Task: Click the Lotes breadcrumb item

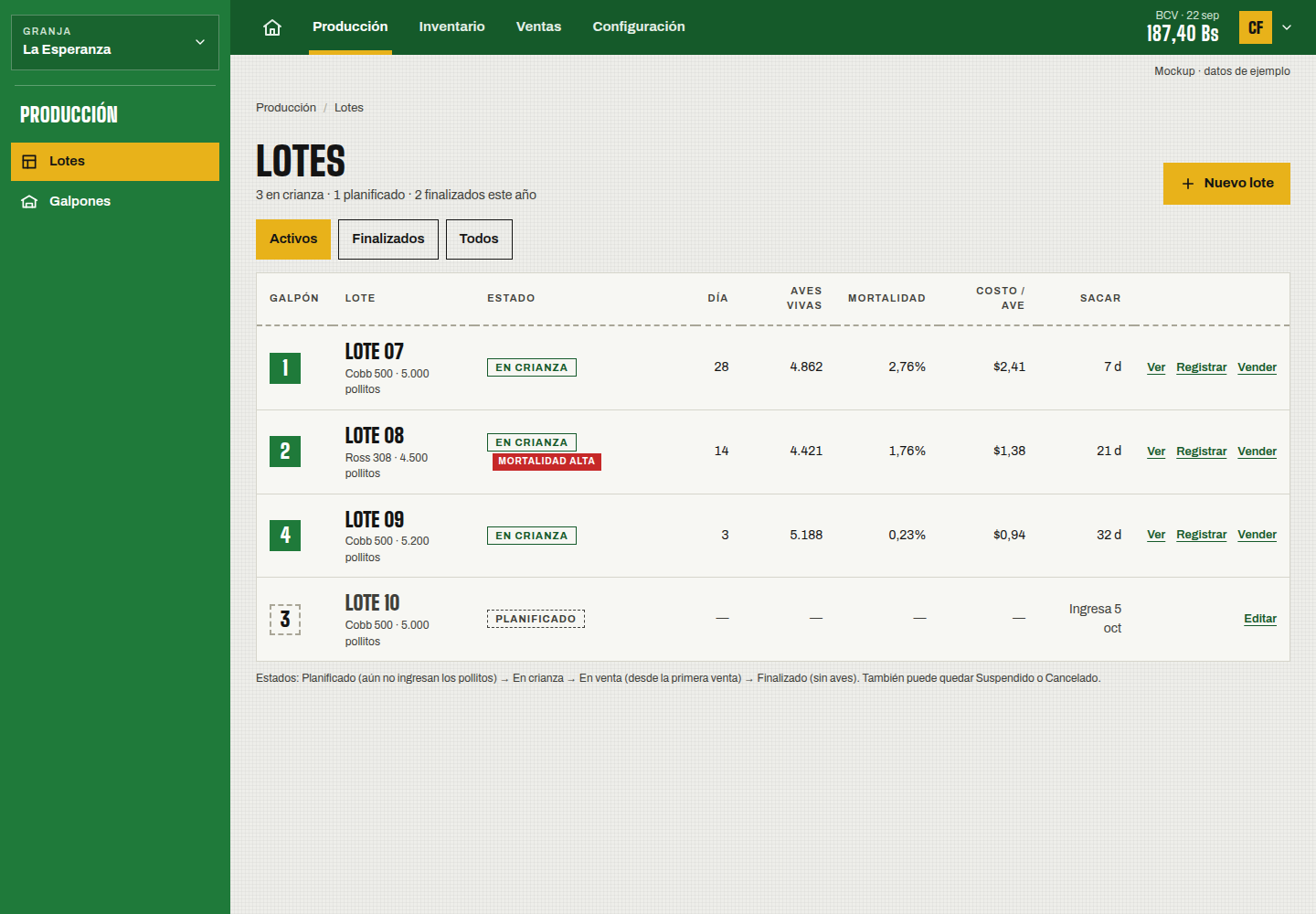Action: click(348, 108)
